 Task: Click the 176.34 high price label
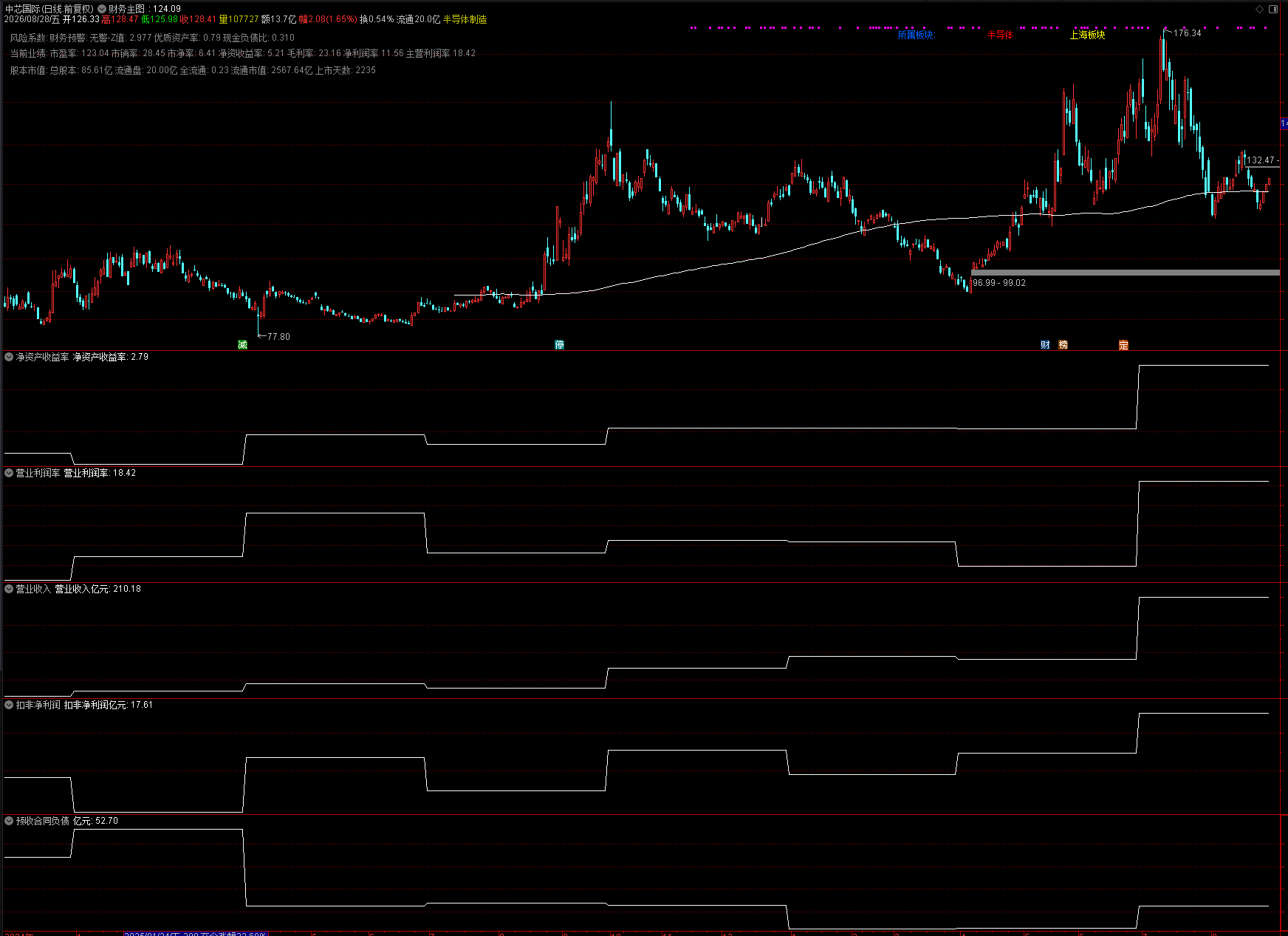pos(1188,33)
